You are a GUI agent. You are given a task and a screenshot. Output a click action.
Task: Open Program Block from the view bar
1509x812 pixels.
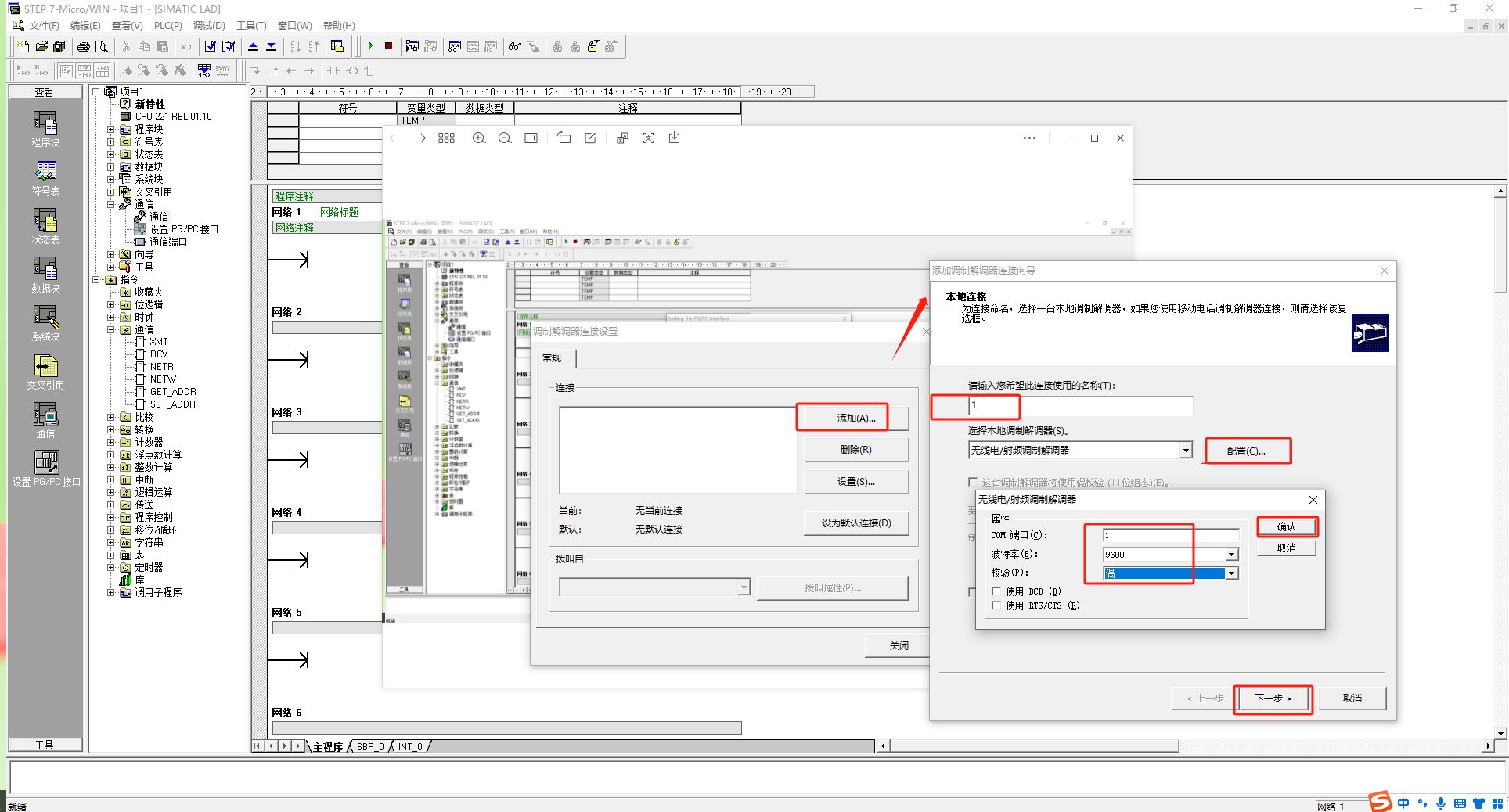click(x=45, y=129)
